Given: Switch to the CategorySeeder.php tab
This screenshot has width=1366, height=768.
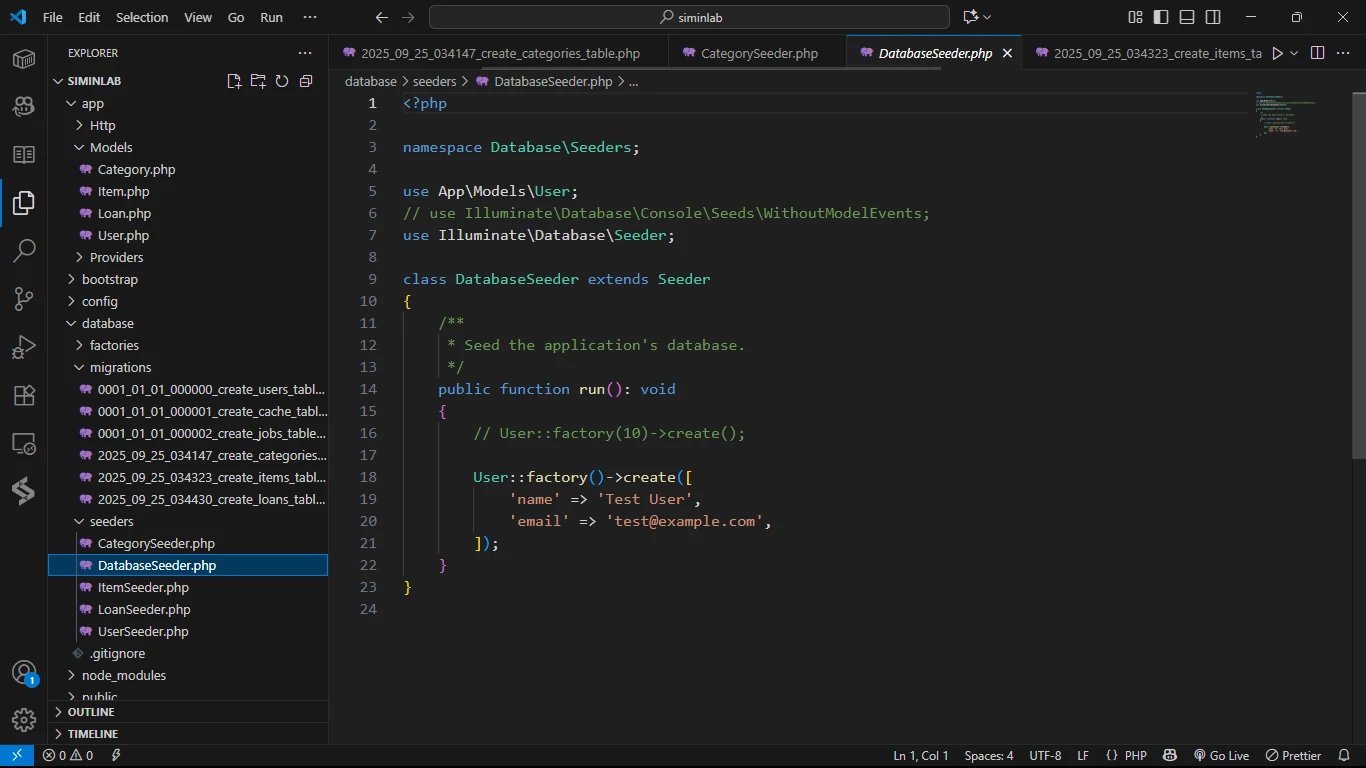Looking at the screenshot, I should (759, 53).
